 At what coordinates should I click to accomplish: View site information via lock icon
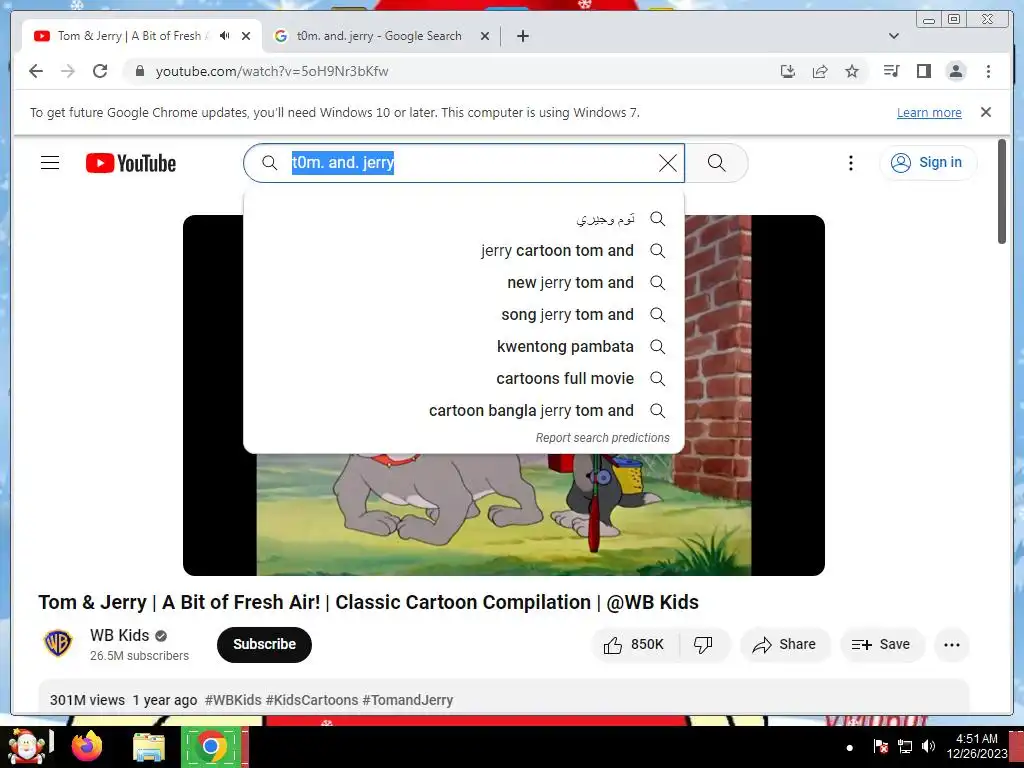coord(139,71)
